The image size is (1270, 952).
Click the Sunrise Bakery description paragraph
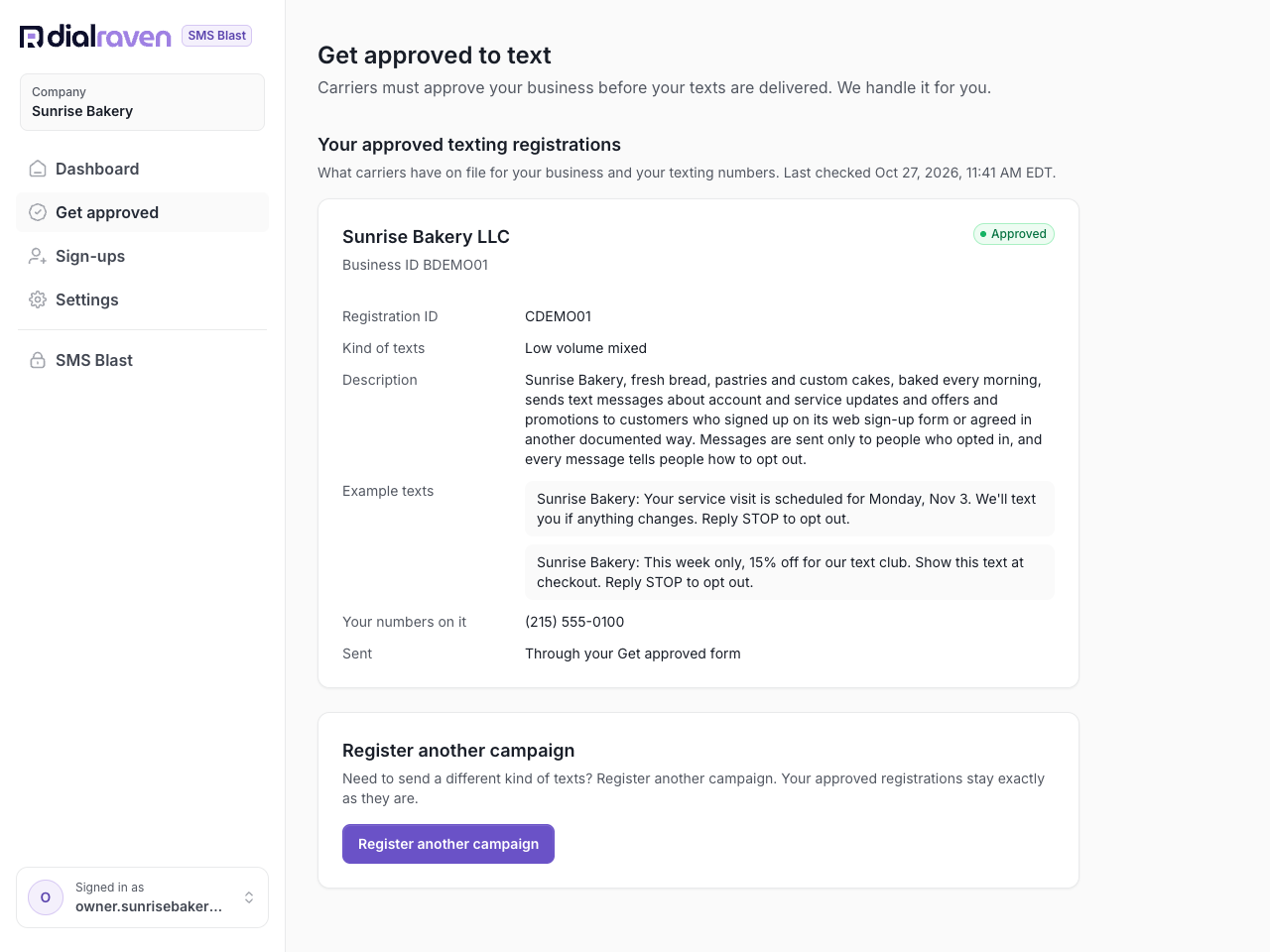[785, 419]
